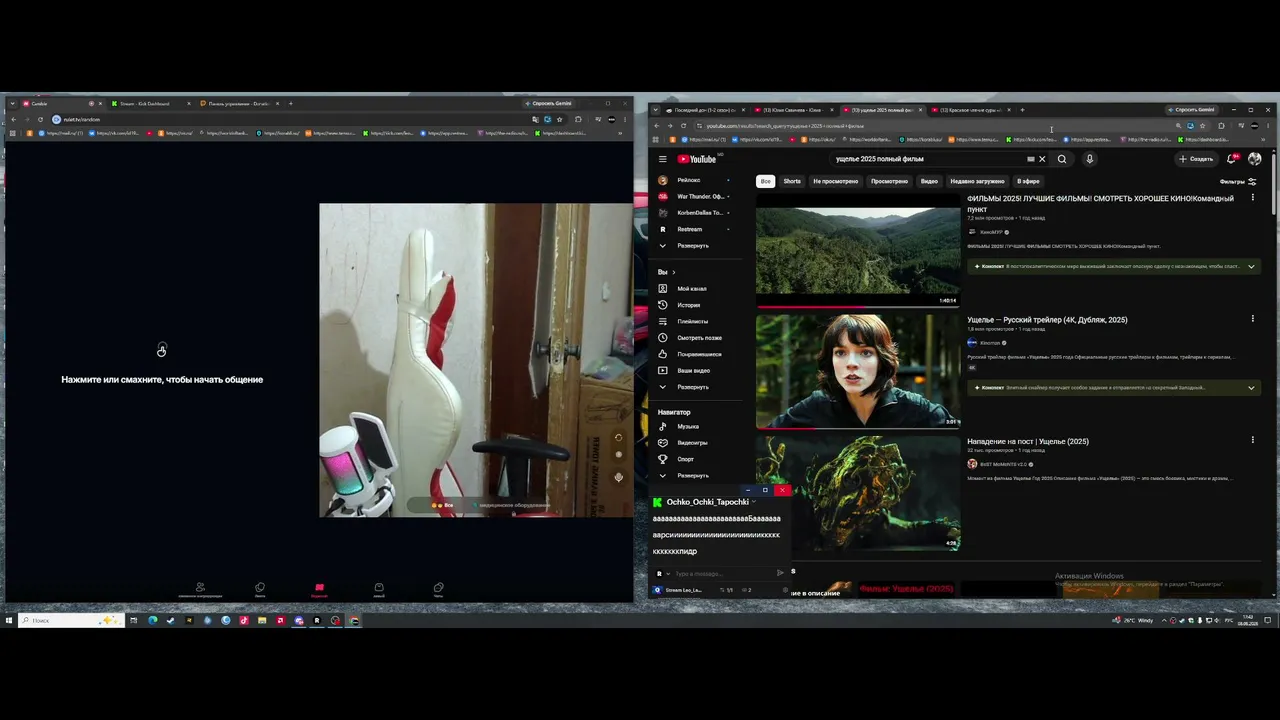Bookmark rulet.tv page with star icon
Screen dimensions: 1280x720
tap(559, 119)
